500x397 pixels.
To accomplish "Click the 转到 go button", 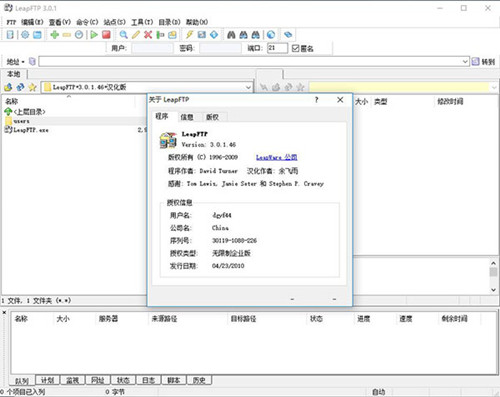I will [483, 62].
